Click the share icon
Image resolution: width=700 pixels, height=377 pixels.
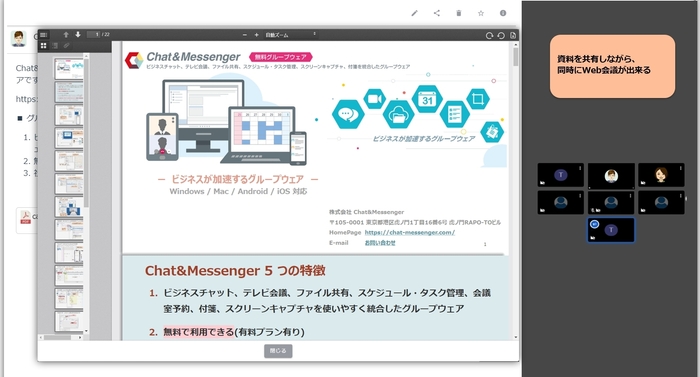coord(437,13)
